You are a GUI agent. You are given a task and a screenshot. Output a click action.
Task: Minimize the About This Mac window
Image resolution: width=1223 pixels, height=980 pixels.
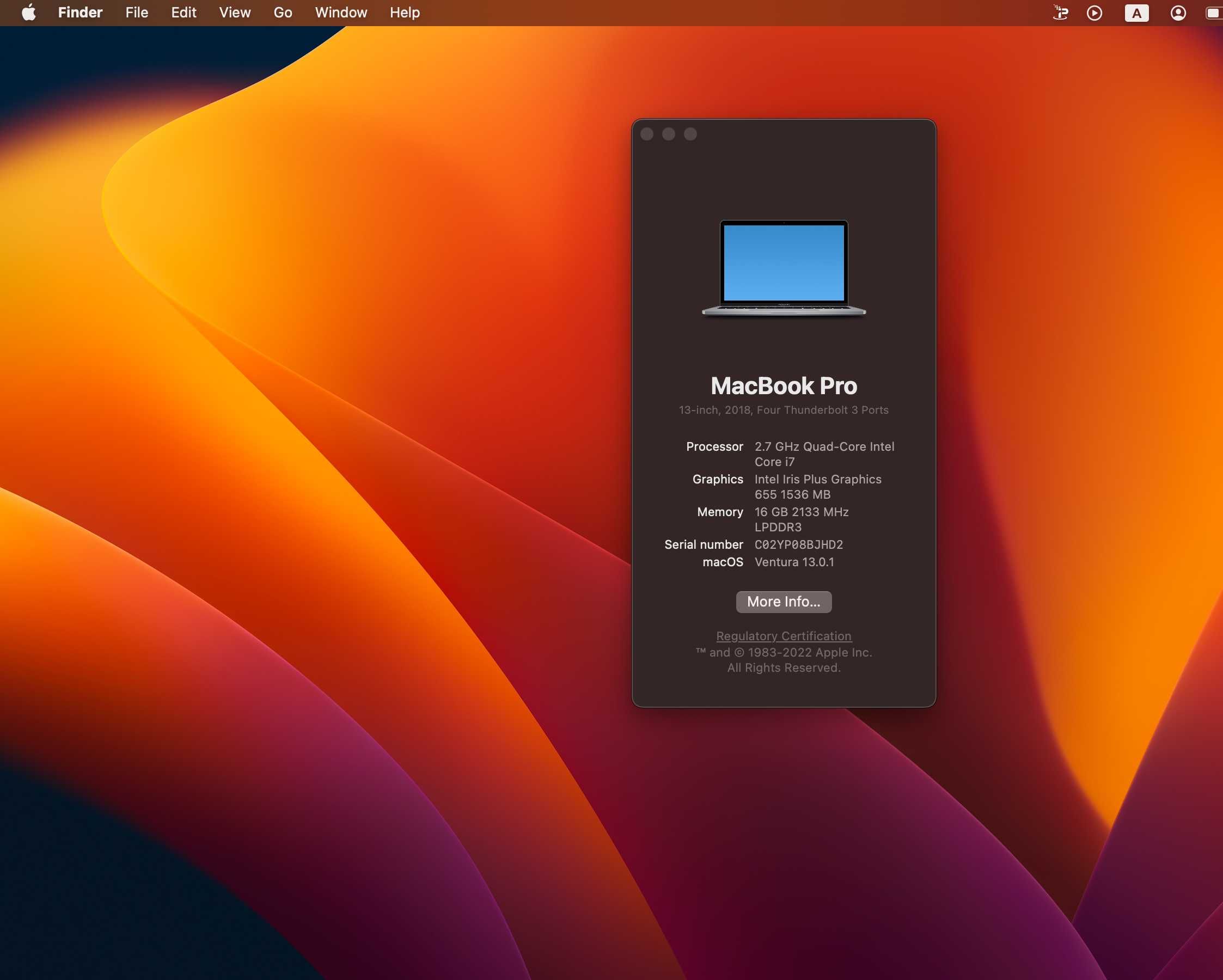pyautogui.click(x=668, y=134)
